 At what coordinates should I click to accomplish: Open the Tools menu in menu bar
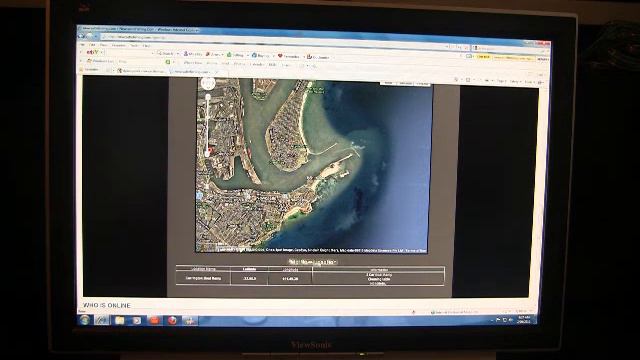(x=134, y=46)
